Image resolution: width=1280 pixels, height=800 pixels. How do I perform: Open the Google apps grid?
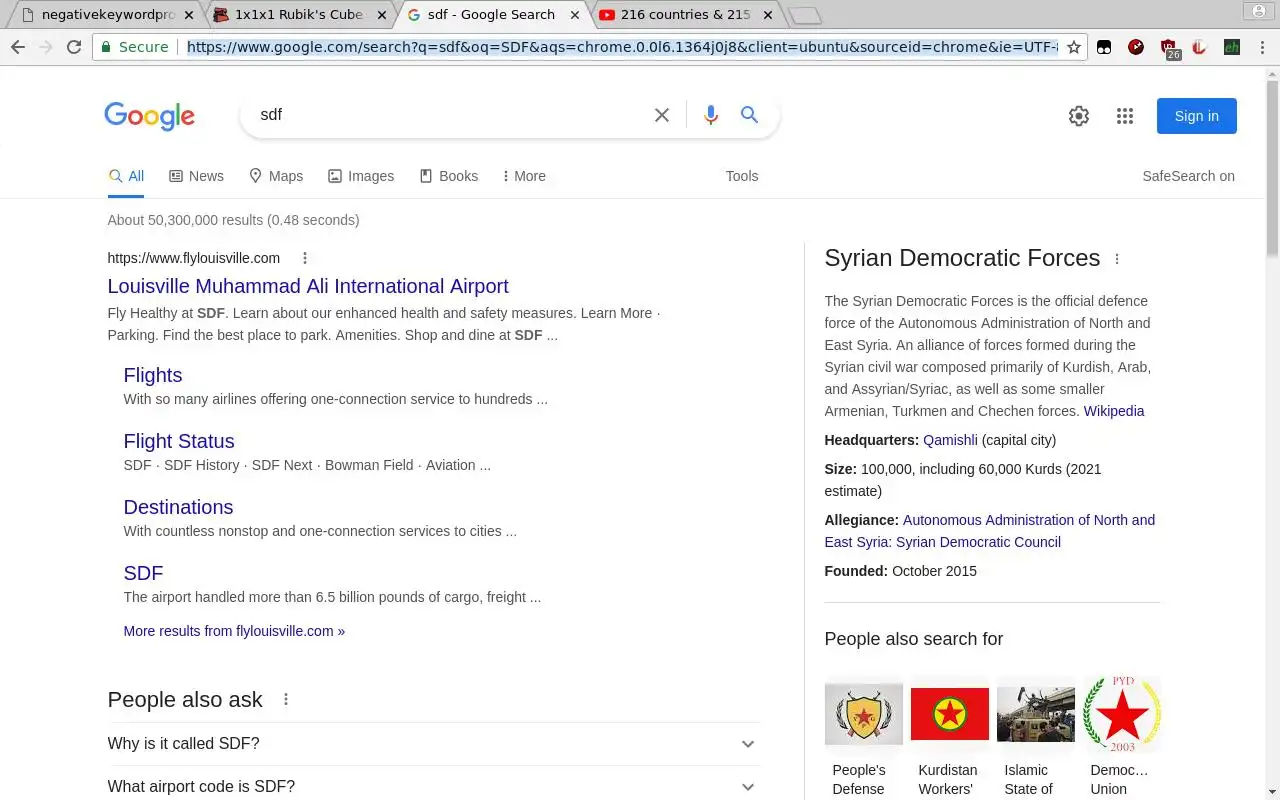pyautogui.click(x=1125, y=116)
